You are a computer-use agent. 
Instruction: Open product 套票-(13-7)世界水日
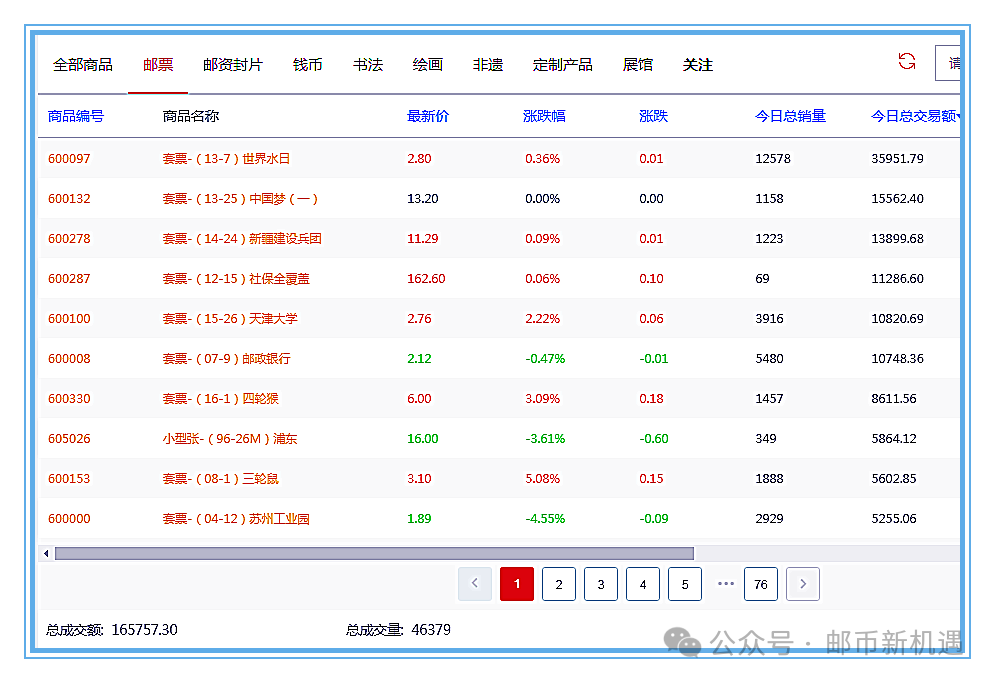(x=226, y=159)
